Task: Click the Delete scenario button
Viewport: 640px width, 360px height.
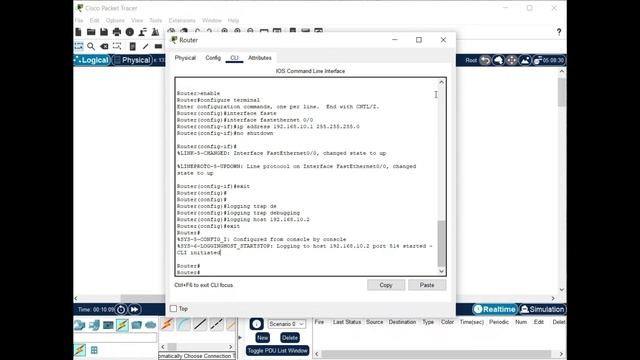Action: (x=290, y=338)
